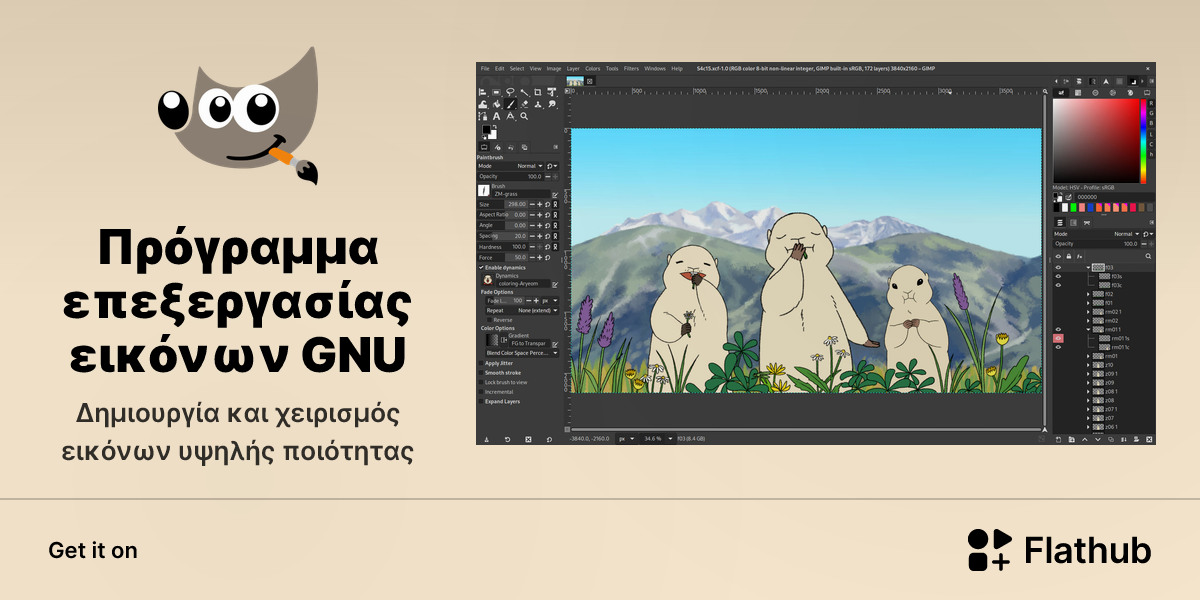The image size is (1200, 600).
Task: Open the Blend Color Space dropdown
Action: point(522,353)
